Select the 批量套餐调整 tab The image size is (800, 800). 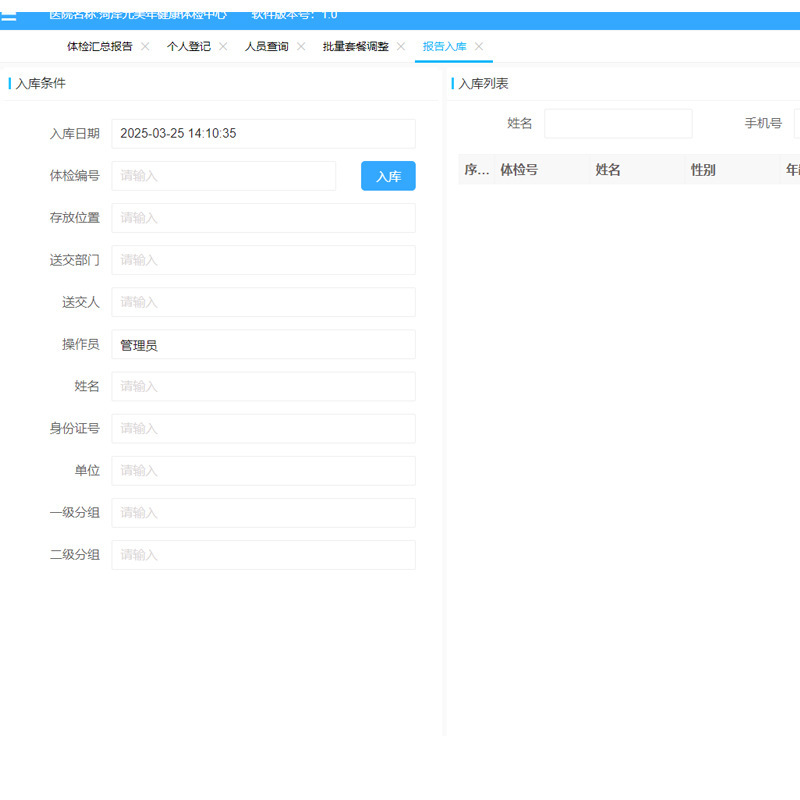[x=355, y=47]
